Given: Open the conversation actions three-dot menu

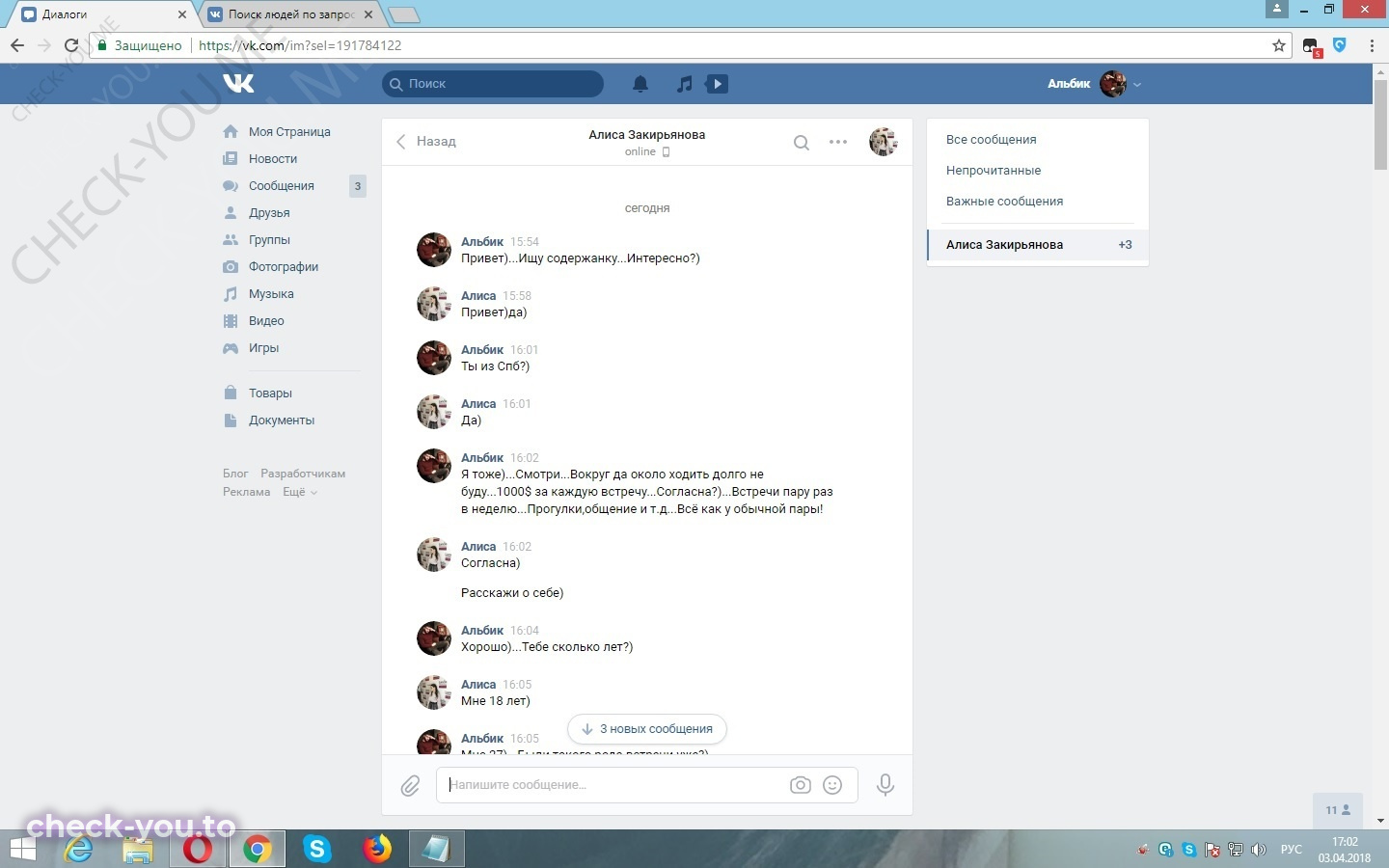Looking at the screenshot, I should [x=838, y=142].
